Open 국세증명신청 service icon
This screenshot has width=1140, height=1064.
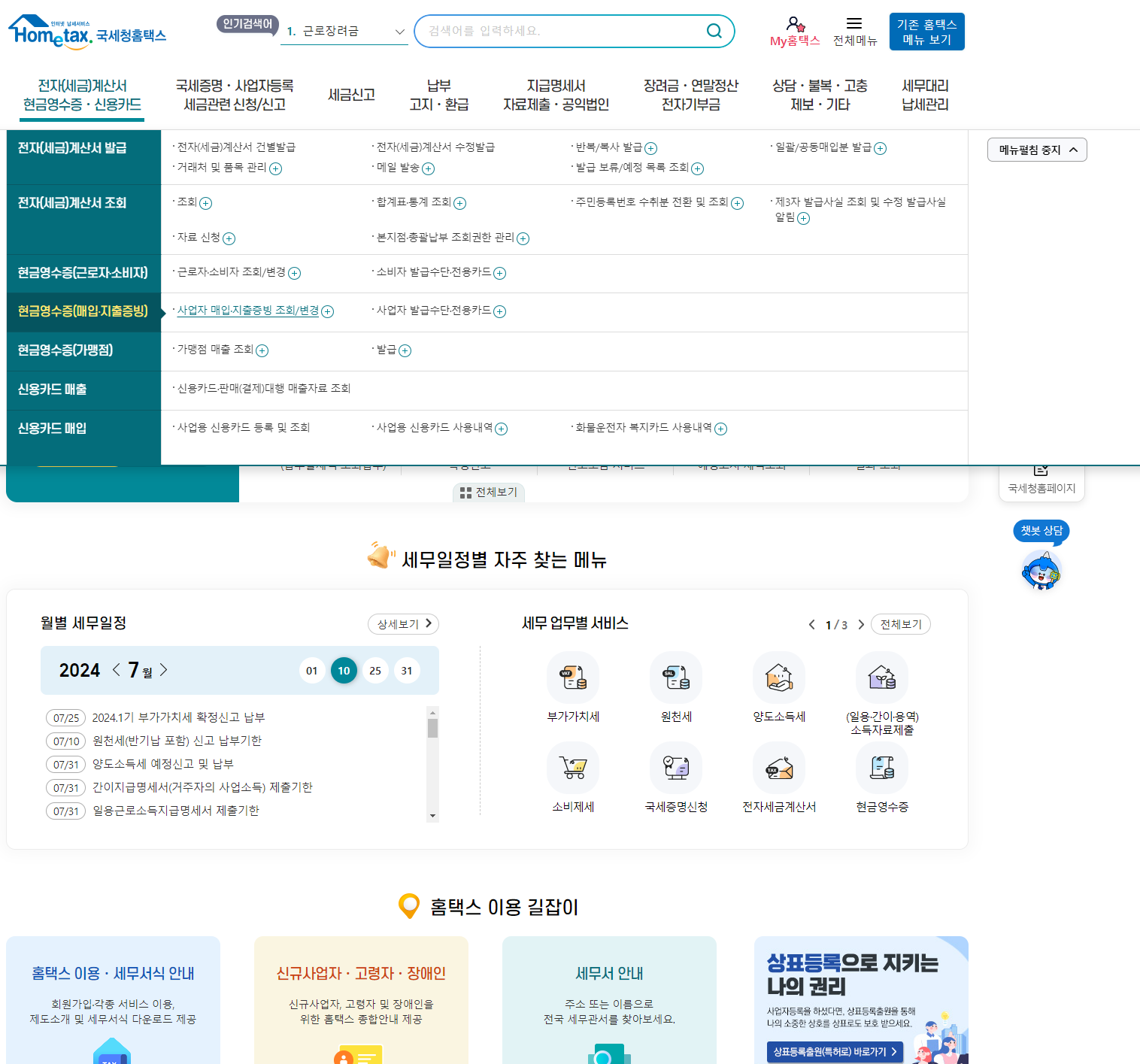pyautogui.click(x=676, y=768)
